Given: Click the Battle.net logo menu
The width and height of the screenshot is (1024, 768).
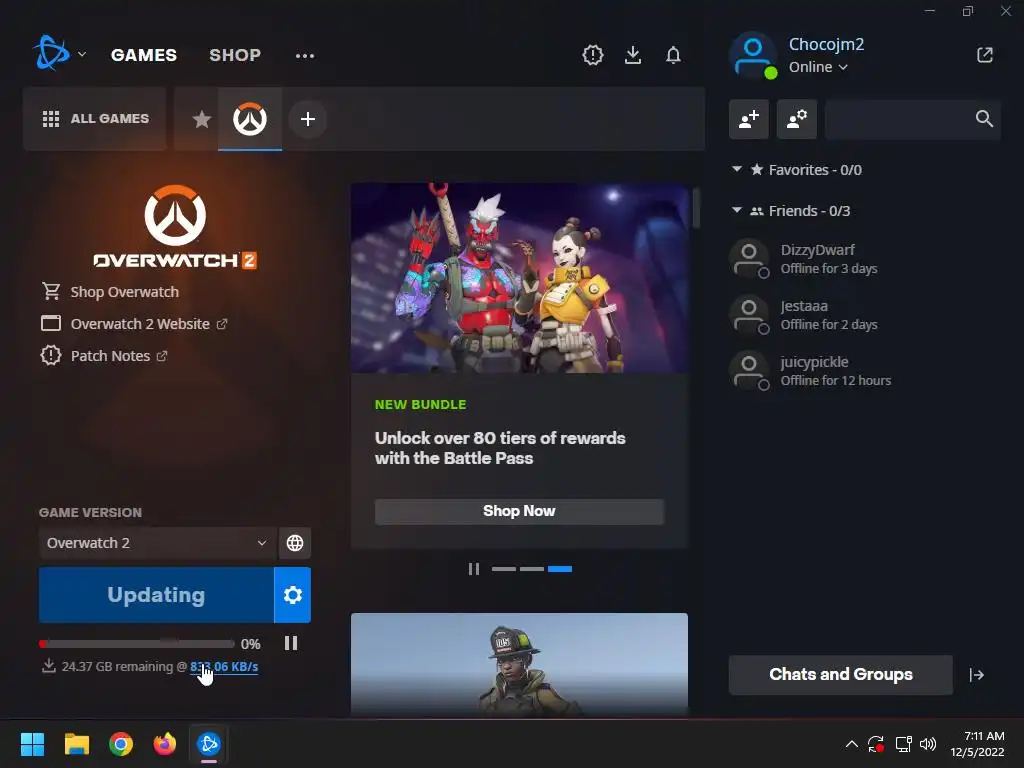Looking at the screenshot, I should point(51,54).
